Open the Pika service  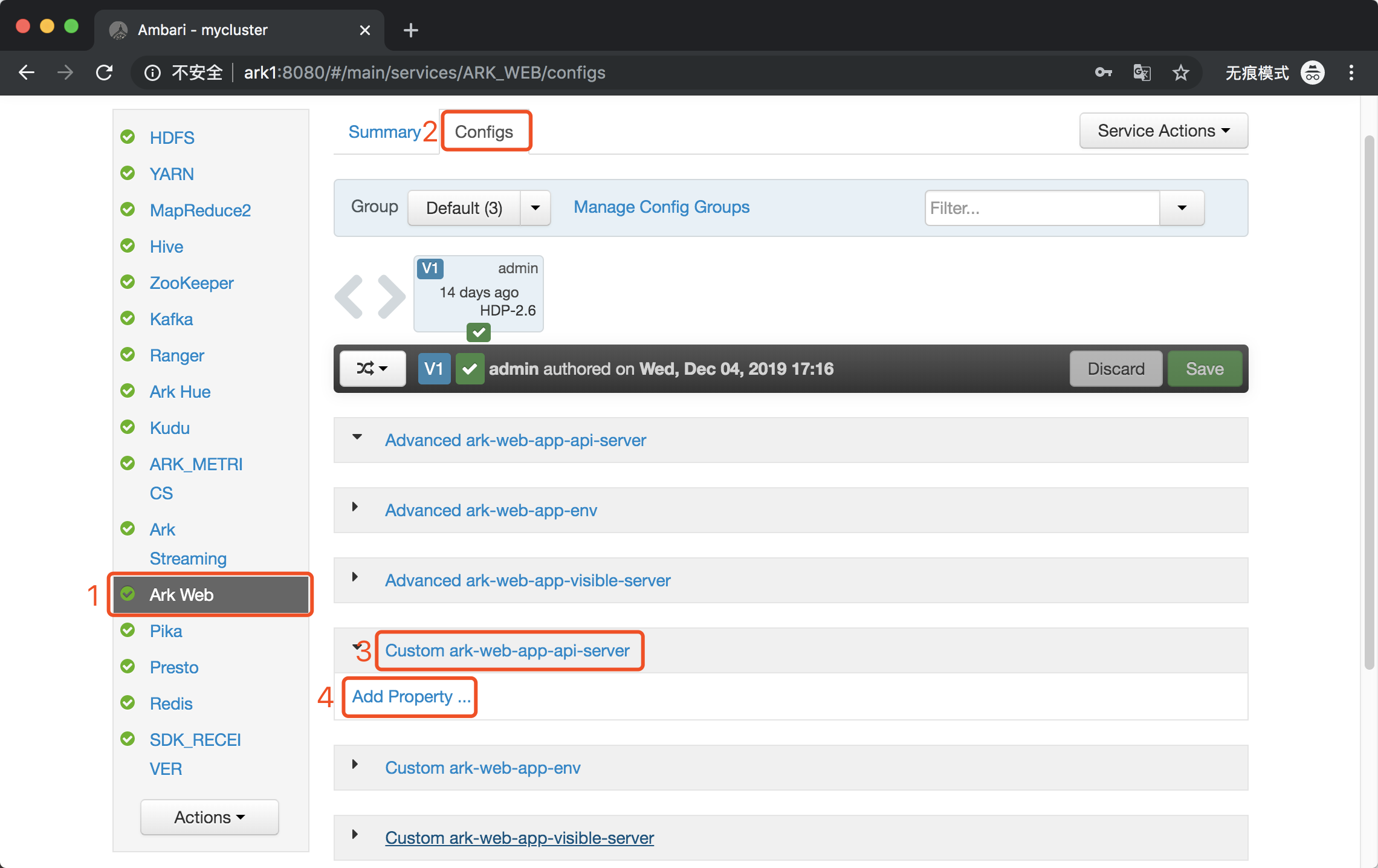[x=166, y=631]
